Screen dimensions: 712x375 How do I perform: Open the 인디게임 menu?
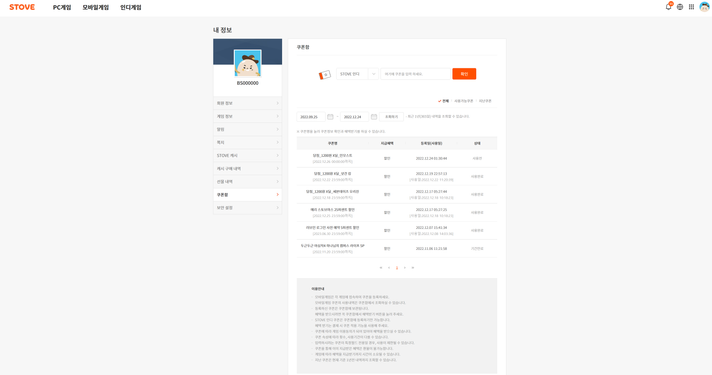[131, 7]
